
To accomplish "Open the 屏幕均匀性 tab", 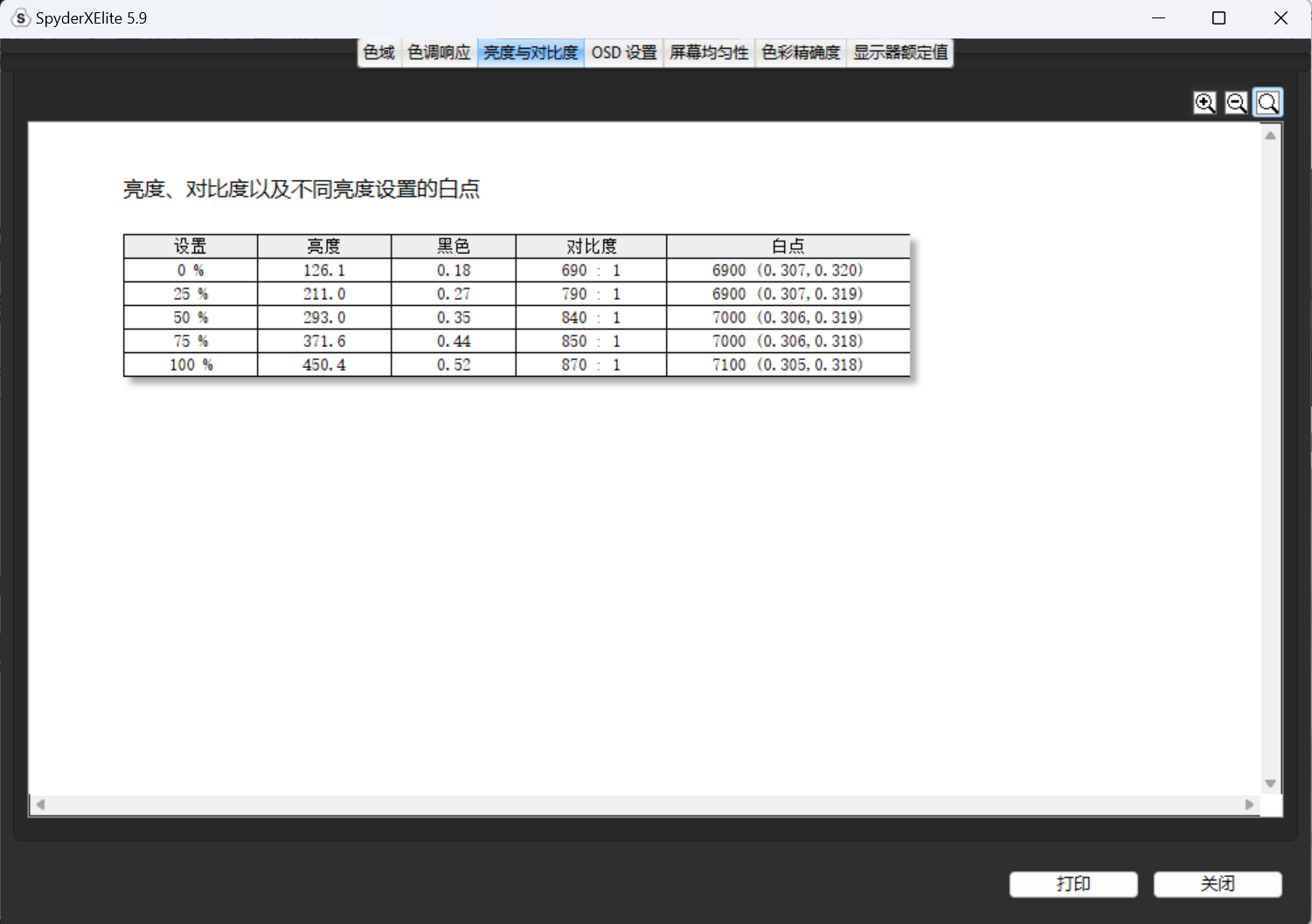I will tap(709, 52).
